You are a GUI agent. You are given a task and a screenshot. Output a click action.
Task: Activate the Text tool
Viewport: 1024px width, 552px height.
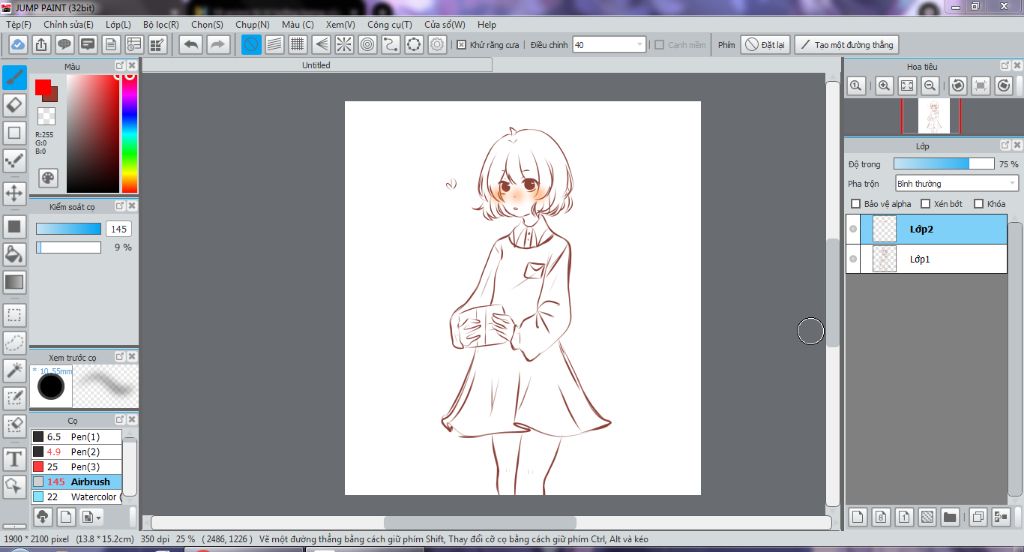click(x=15, y=459)
